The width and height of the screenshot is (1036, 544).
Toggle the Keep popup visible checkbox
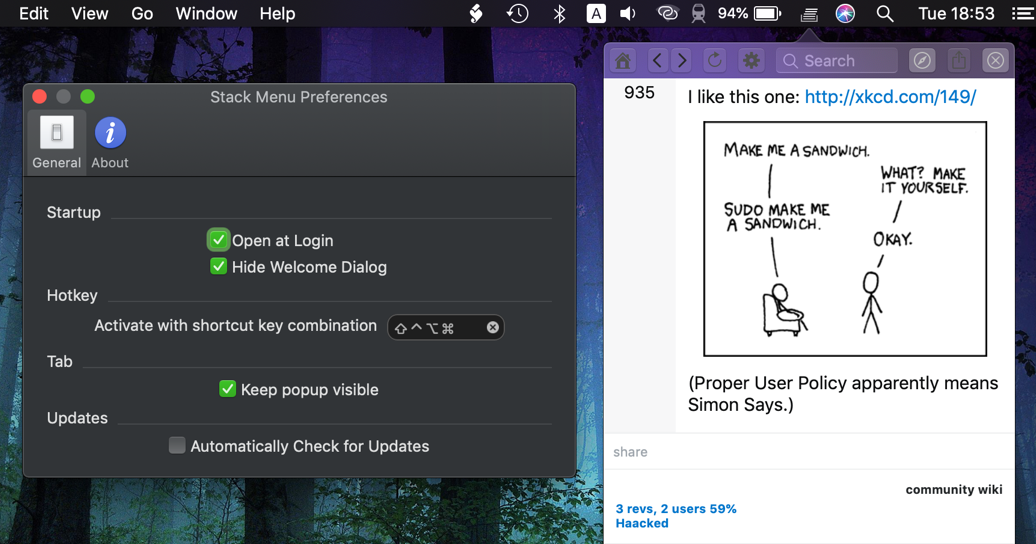227,389
